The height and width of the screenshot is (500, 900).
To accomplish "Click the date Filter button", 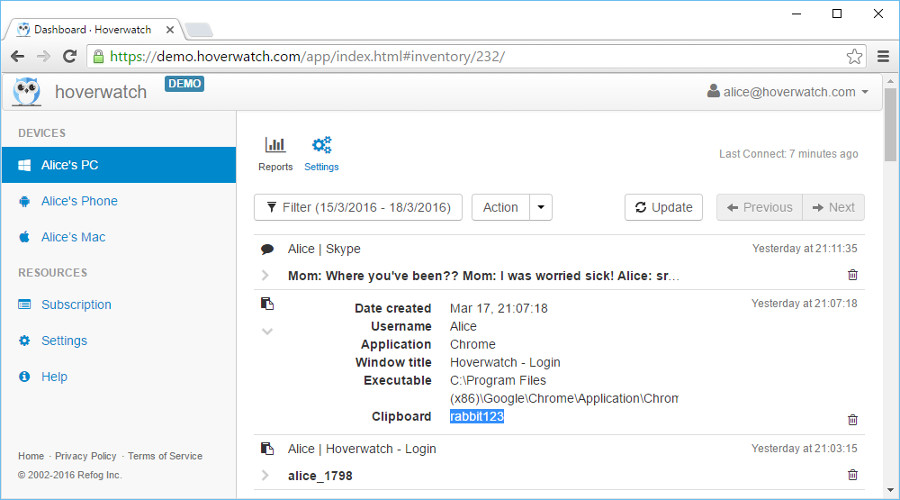I will pos(358,207).
